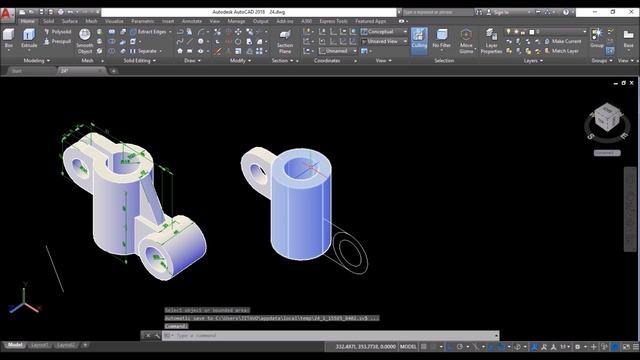Toggle grid display in status bar
This screenshot has width=640, height=360.
point(424,347)
